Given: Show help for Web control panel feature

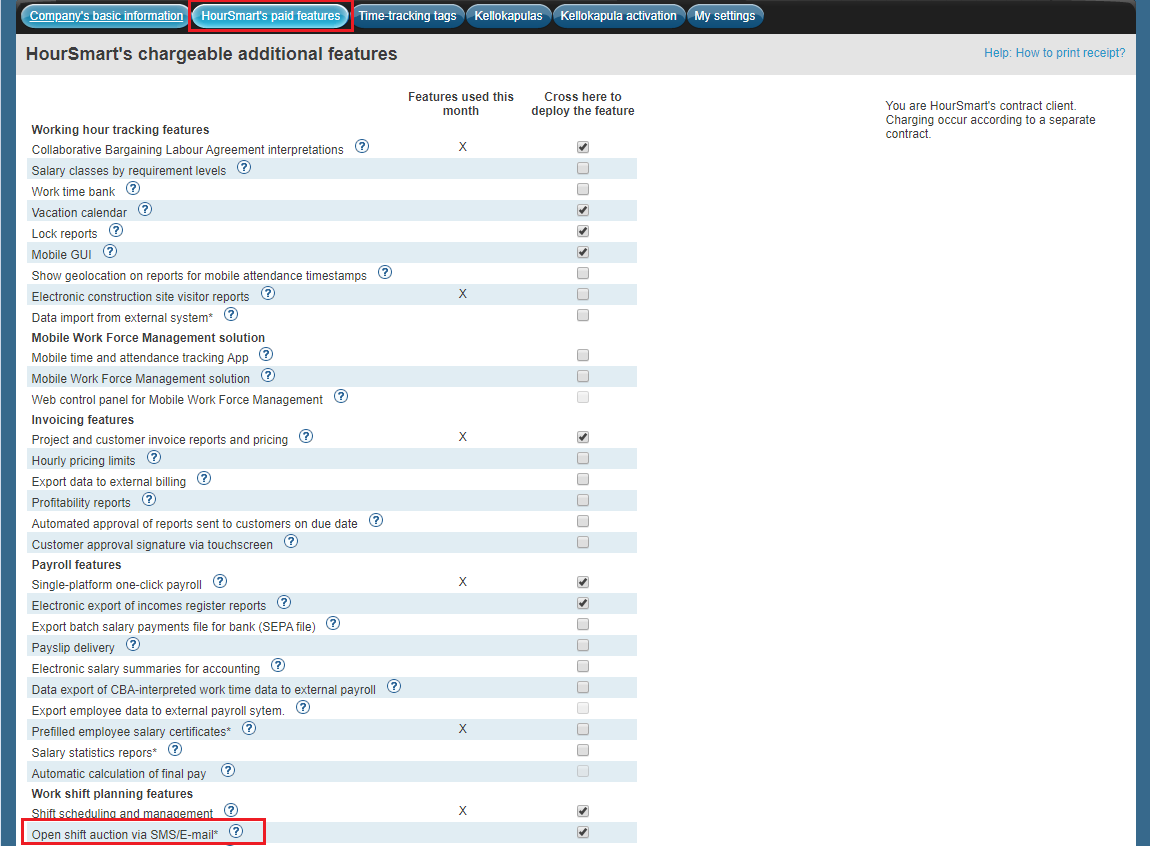Looking at the screenshot, I should pyautogui.click(x=341, y=397).
